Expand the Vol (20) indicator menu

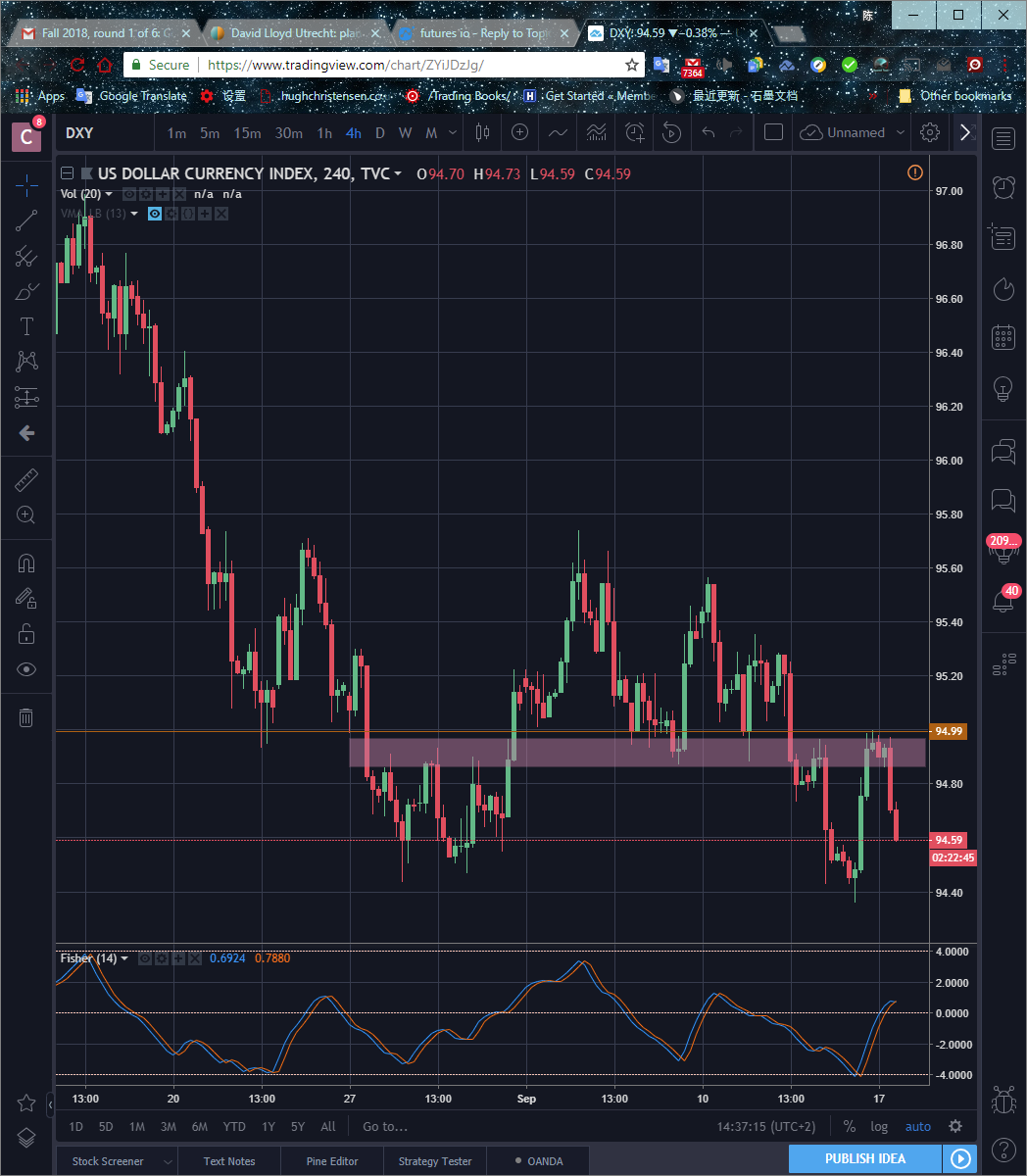tap(109, 194)
